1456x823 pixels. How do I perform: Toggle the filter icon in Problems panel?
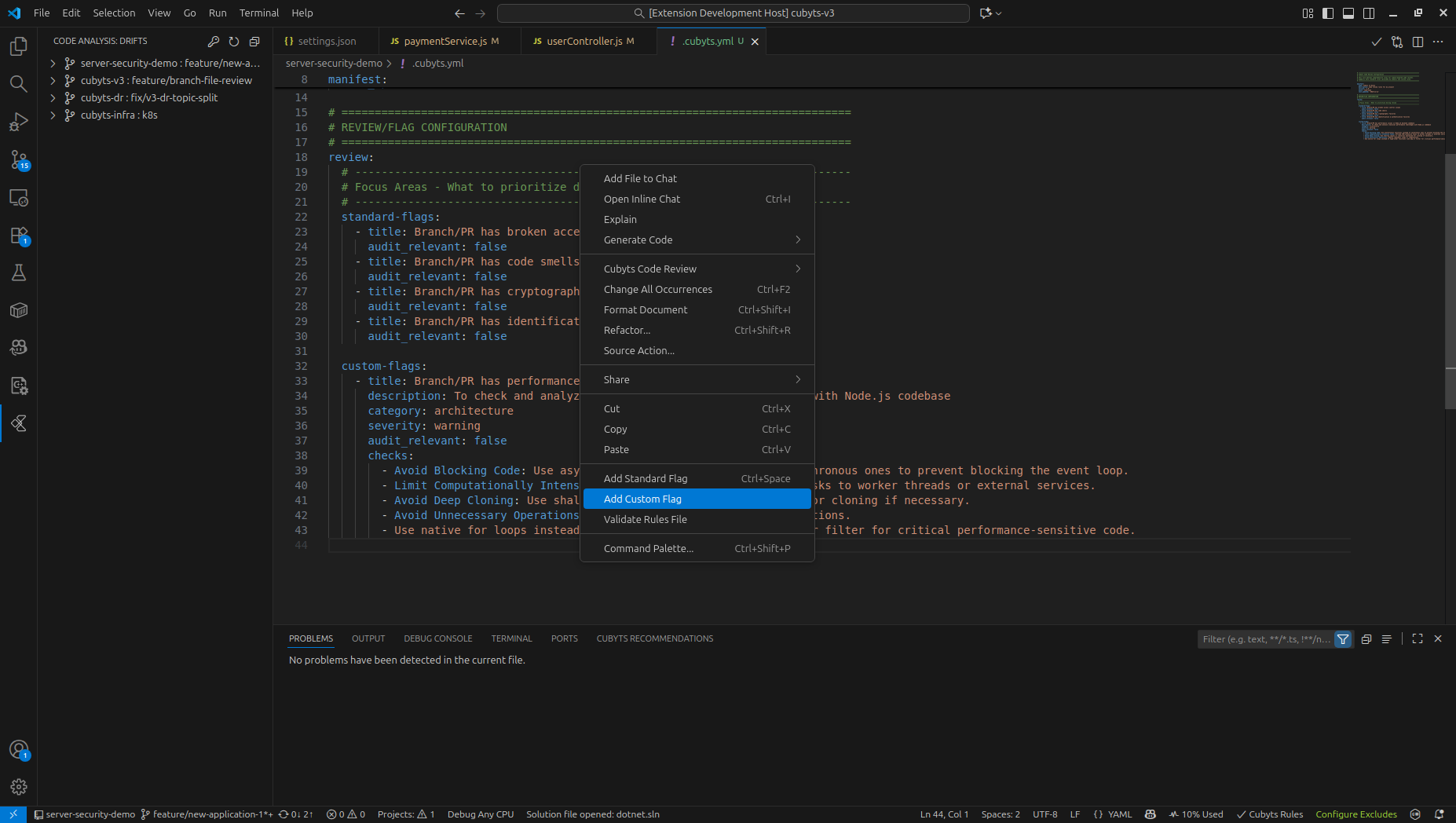(x=1344, y=639)
